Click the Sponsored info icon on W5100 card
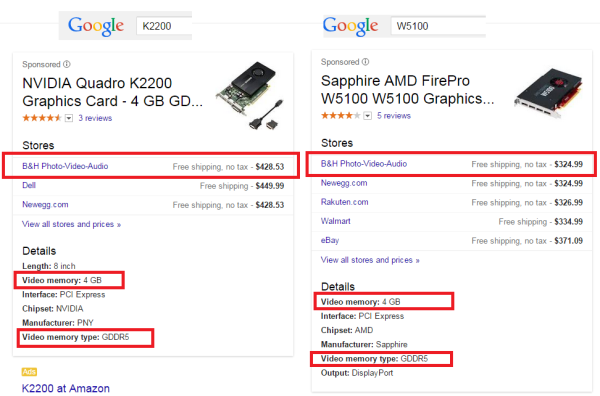This screenshot has height=396, width=600. (x=365, y=62)
